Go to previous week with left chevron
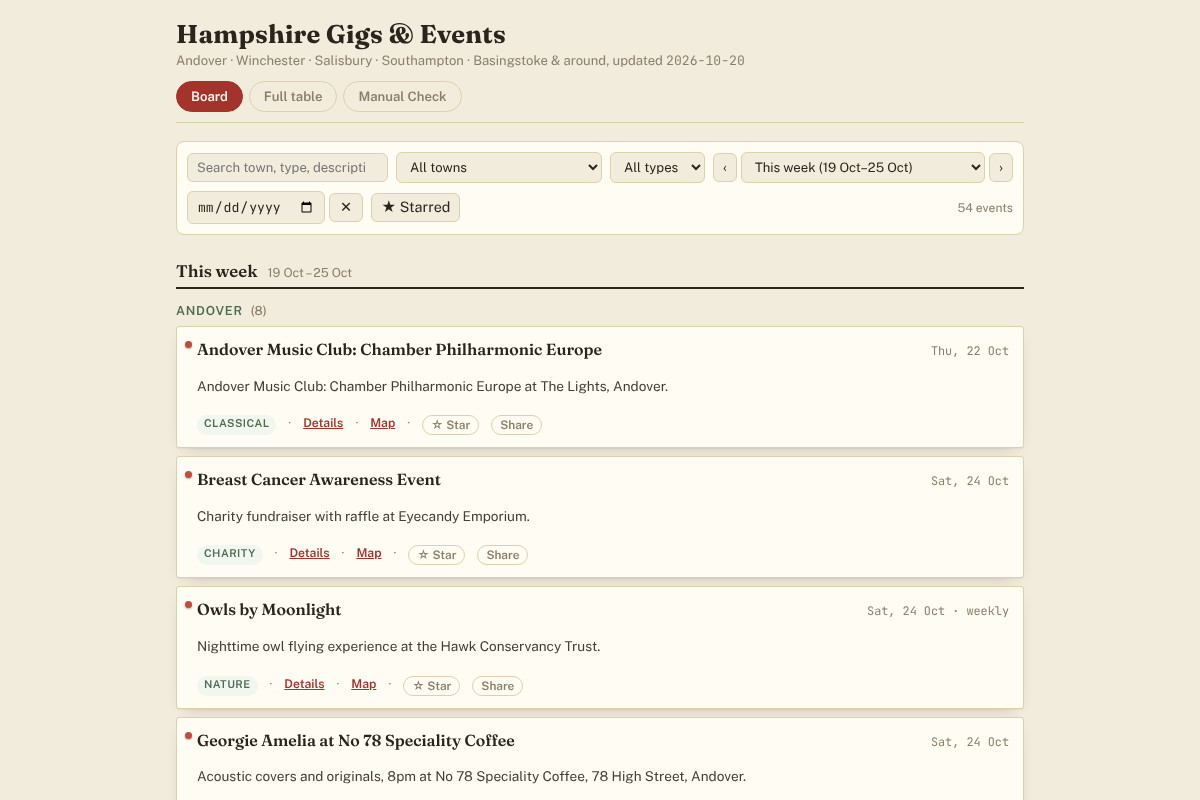 pos(724,167)
